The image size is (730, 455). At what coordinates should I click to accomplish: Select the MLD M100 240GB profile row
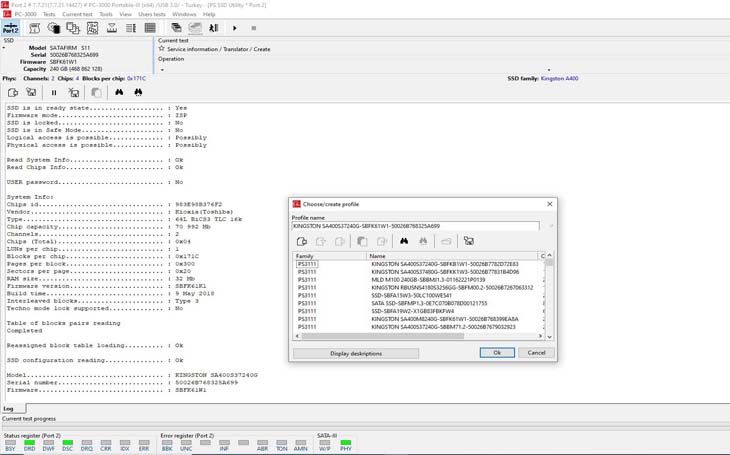coord(428,280)
